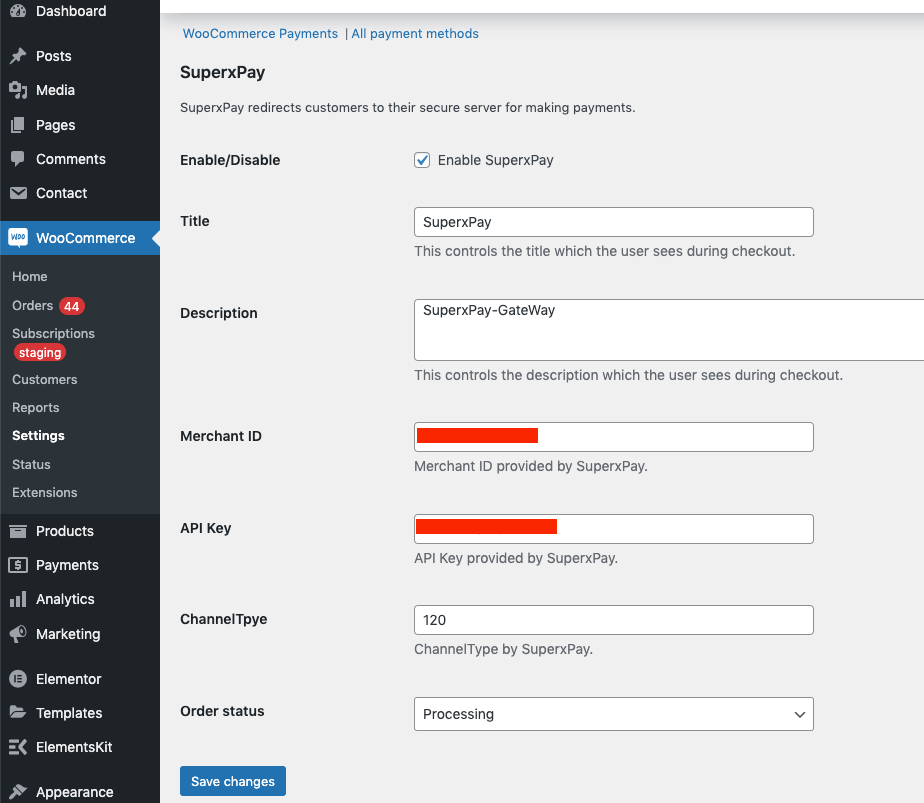Open the Analytics menu
The height and width of the screenshot is (803, 924).
click(x=65, y=599)
